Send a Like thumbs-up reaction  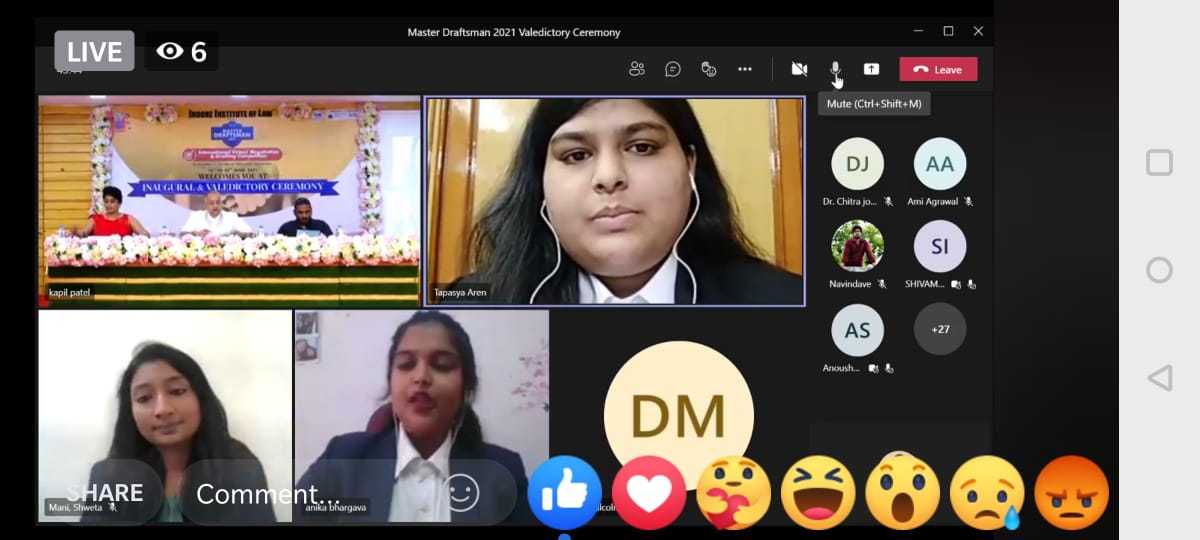pyautogui.click(x=564, y=493)
